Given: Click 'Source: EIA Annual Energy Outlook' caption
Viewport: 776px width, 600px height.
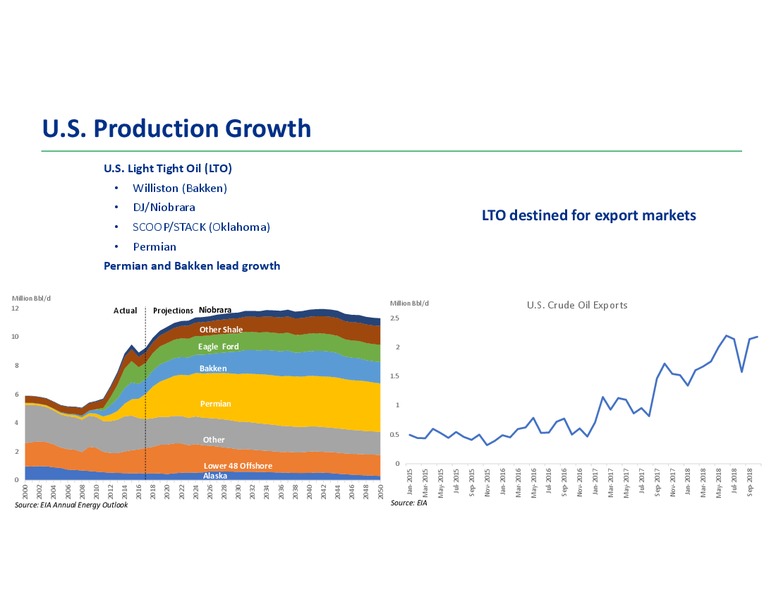Looking at the screenshot, I should tap(71, 505).
